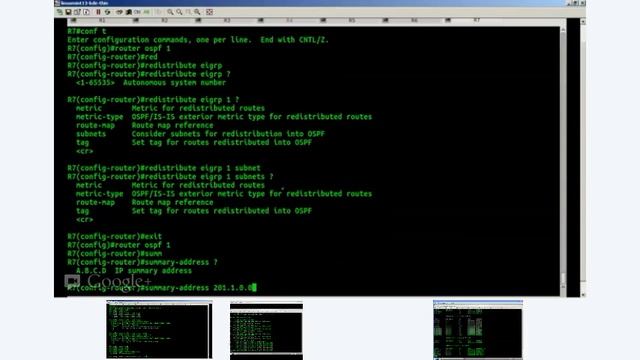Image resolution: width=640 pixels, height=360 pixels.
Task: Click 'redistribute eigrp 1 ?' command line
Action: (x=153, y=100)
